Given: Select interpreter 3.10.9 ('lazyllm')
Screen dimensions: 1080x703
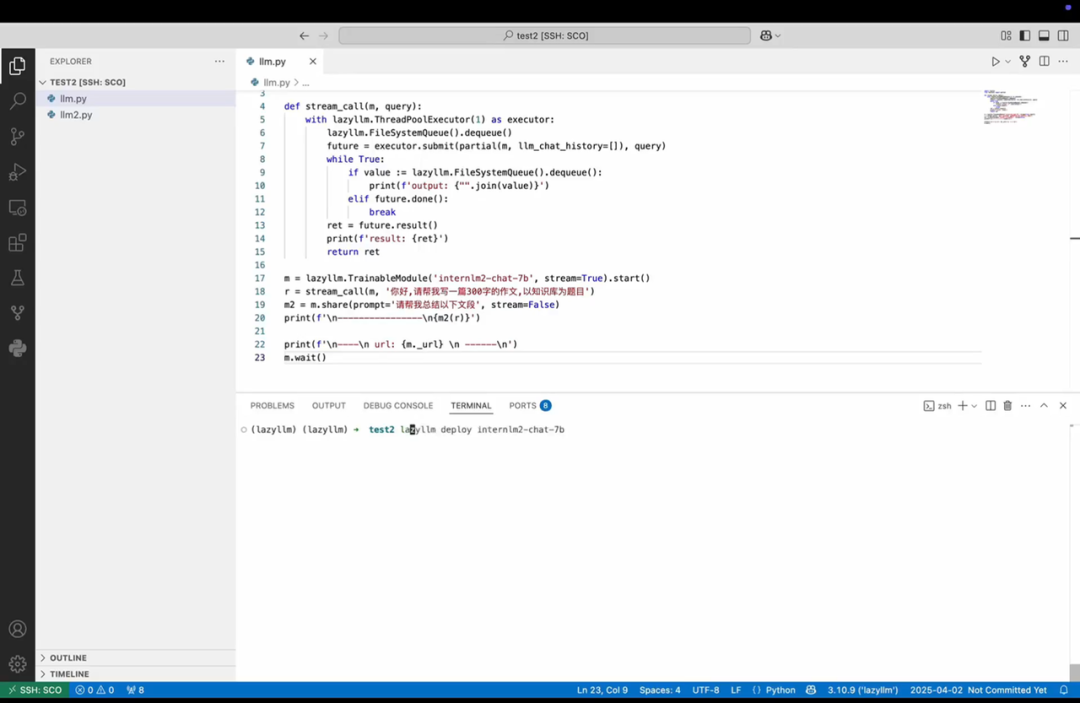Looking at the screenshot, I should coord(862,690).
